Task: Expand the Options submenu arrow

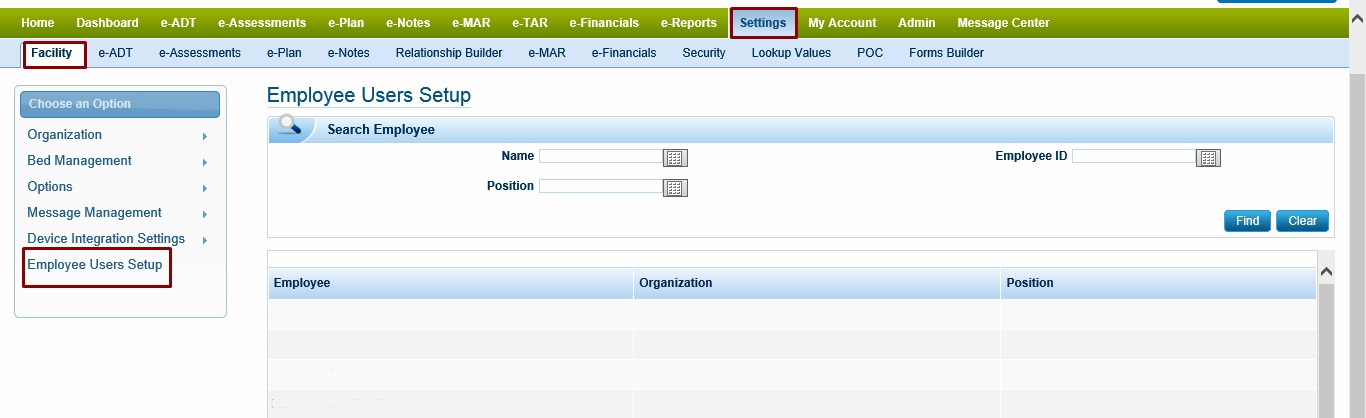Action: click(204, 188)
